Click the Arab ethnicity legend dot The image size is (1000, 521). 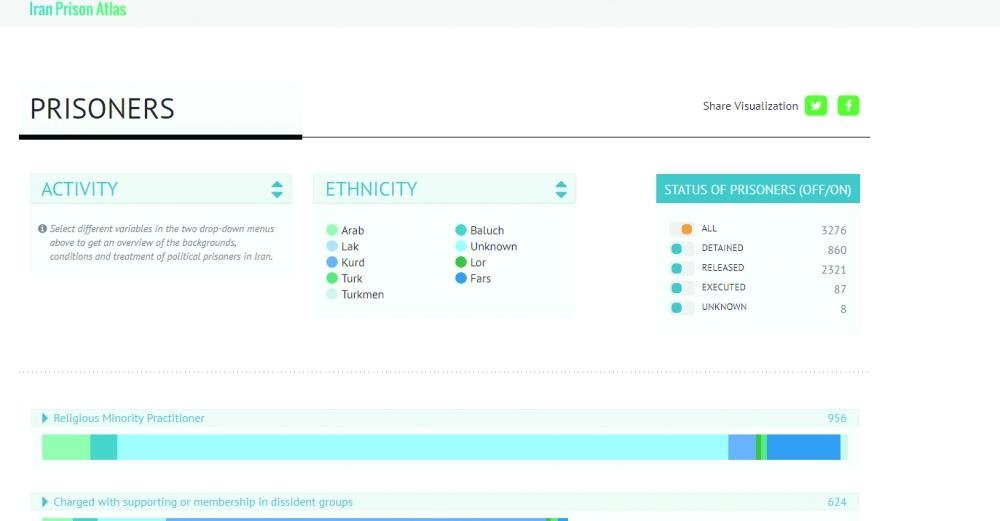point(332,231)
